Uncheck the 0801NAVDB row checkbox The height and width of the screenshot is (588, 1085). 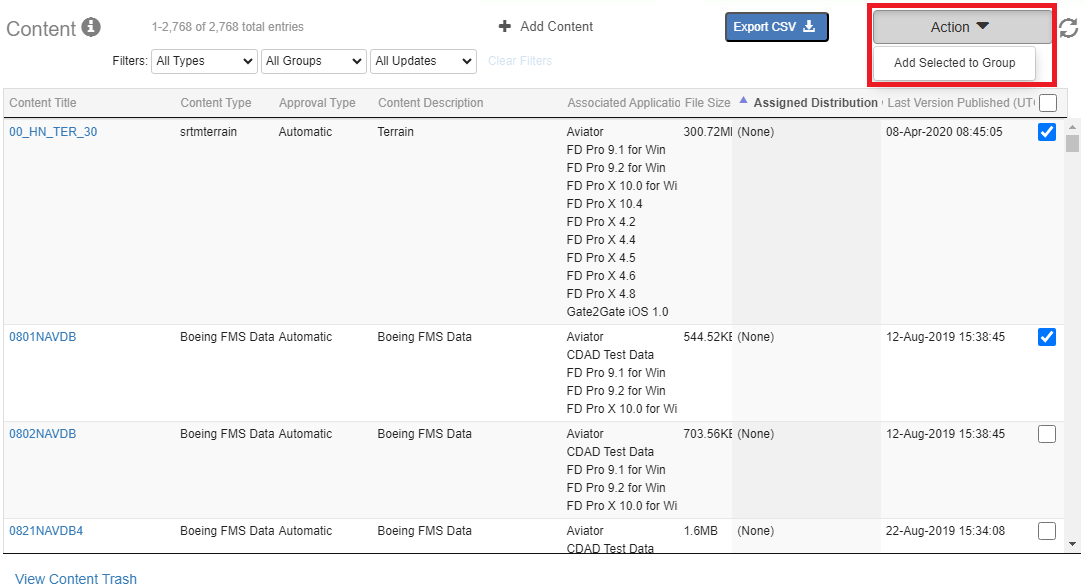pyautogui.click(x=1047, y=337)
